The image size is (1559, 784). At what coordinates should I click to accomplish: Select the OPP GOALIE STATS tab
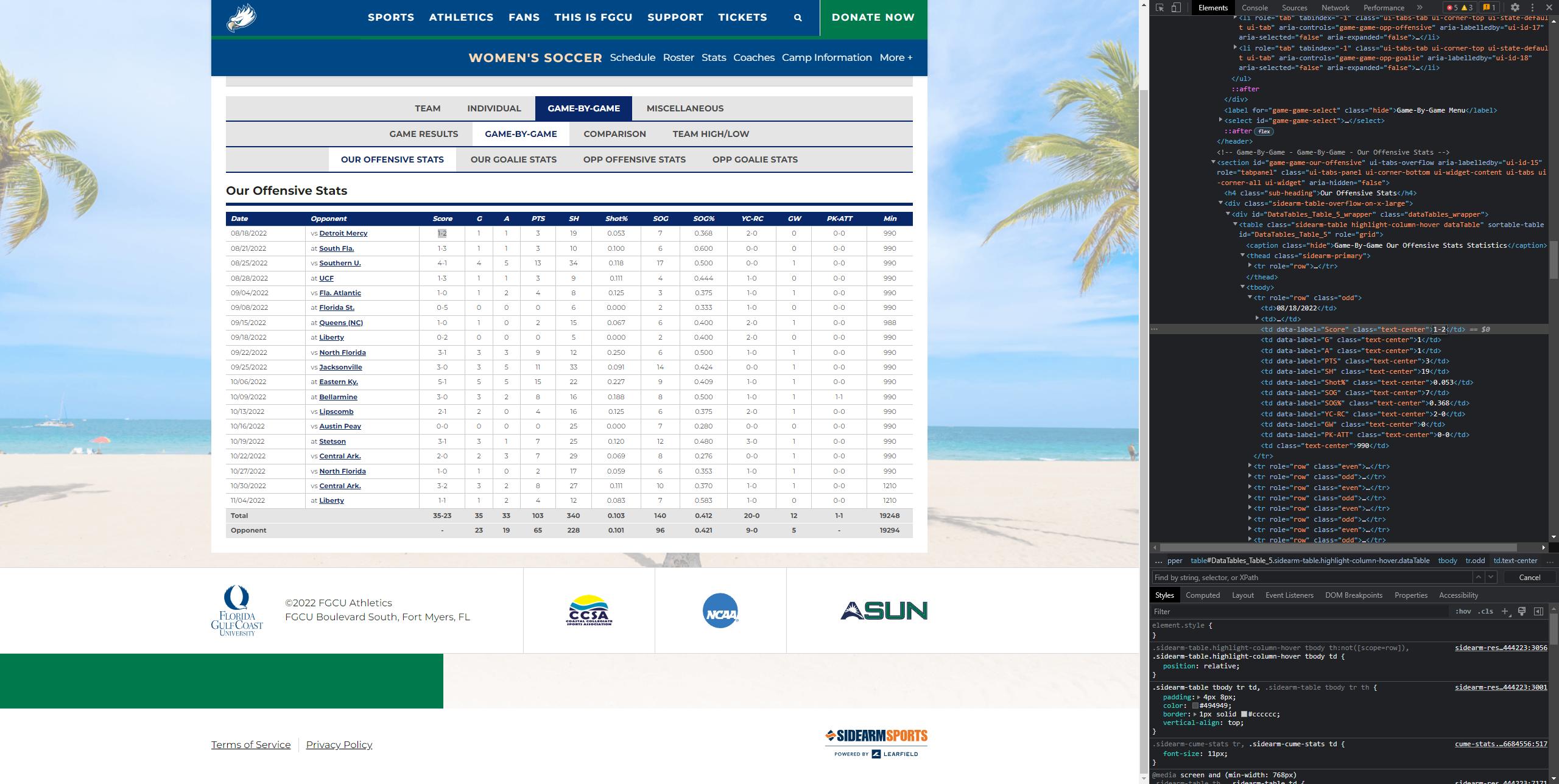pyautogui.click(x=755, y=159)
